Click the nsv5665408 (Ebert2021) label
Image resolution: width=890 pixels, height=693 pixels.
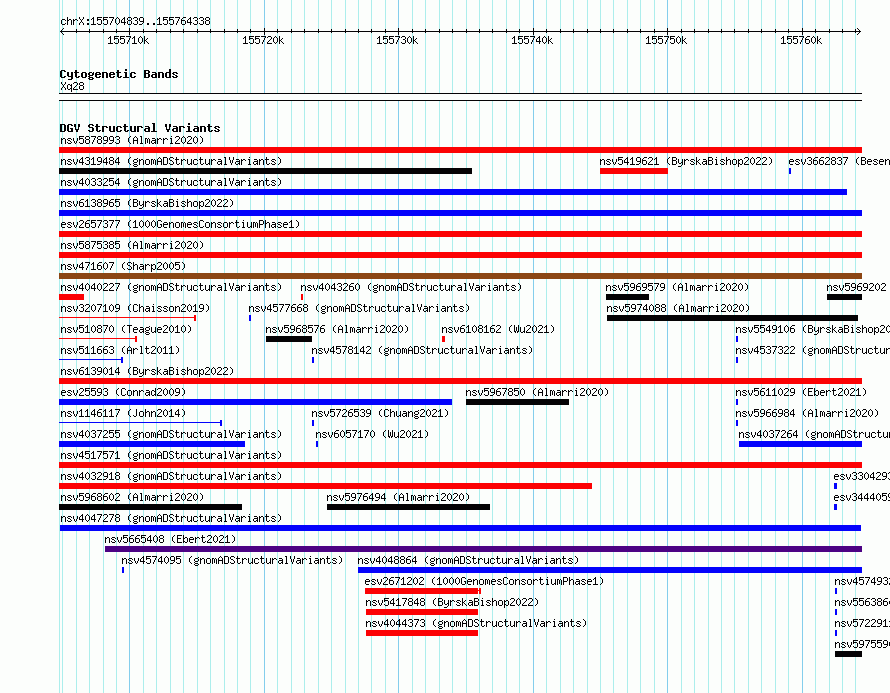(170, 539)
